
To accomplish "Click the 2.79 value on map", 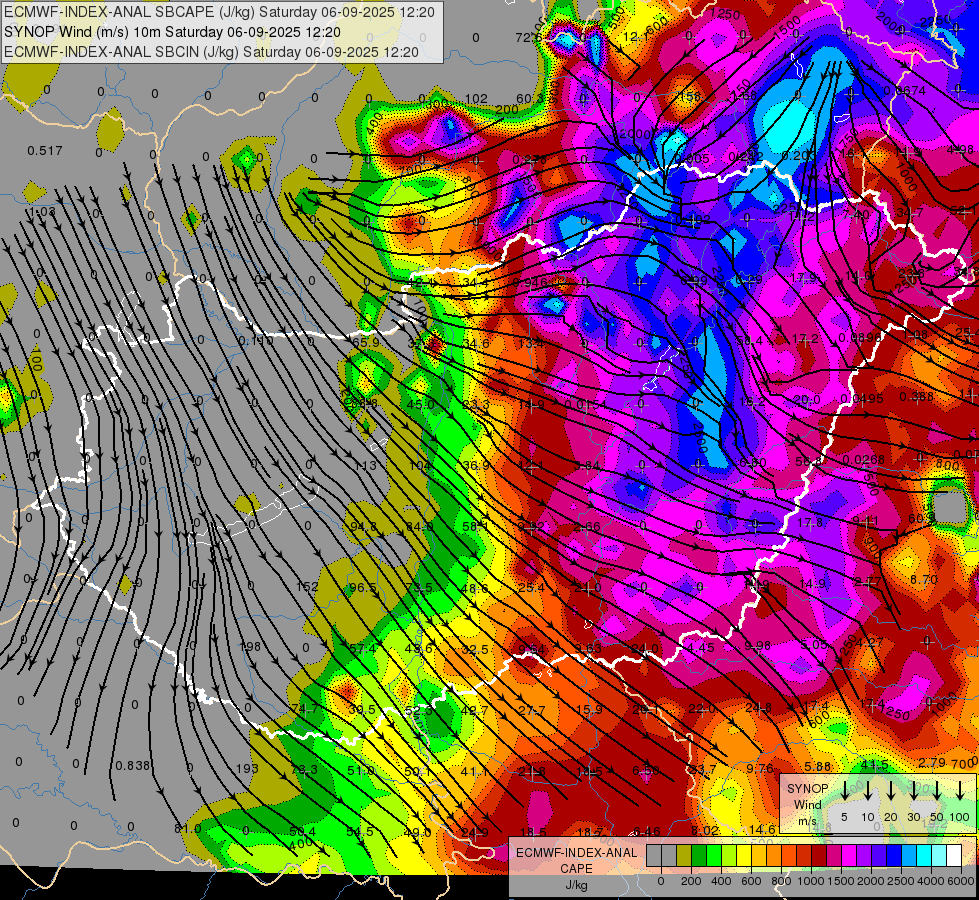I will [932, 763].
